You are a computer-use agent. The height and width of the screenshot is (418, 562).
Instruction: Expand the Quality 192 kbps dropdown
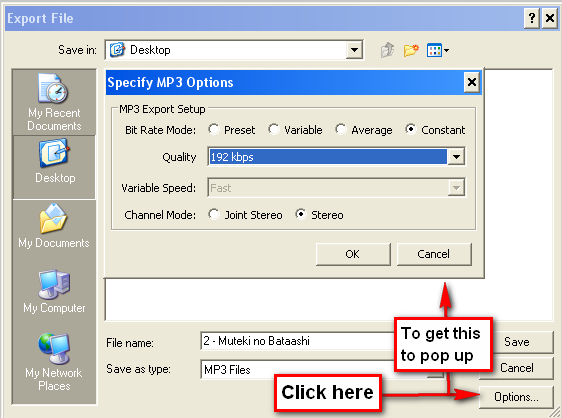coord(456,157)
